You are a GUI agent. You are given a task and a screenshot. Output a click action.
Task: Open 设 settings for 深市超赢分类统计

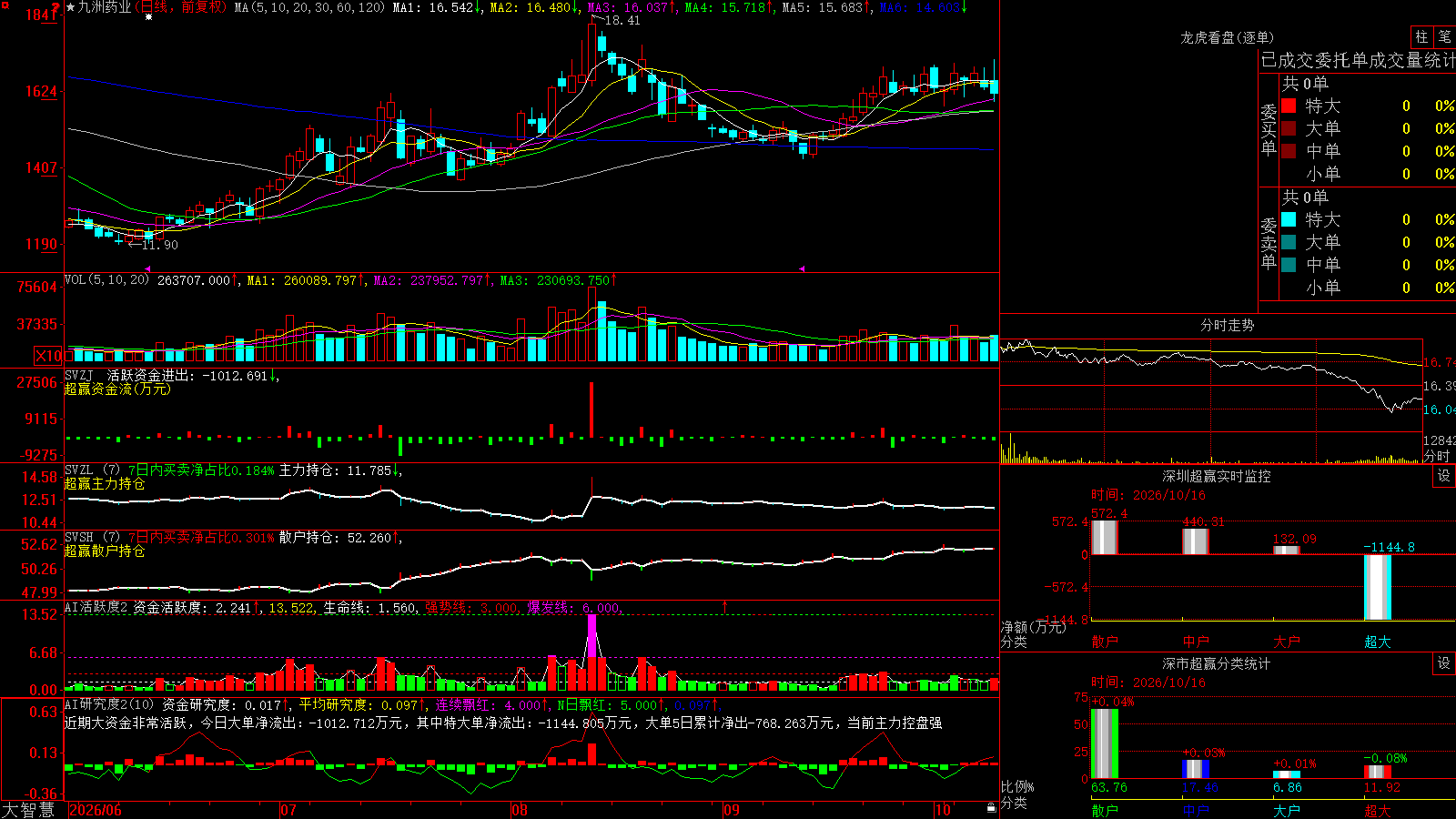click(x=1444, y=663)
